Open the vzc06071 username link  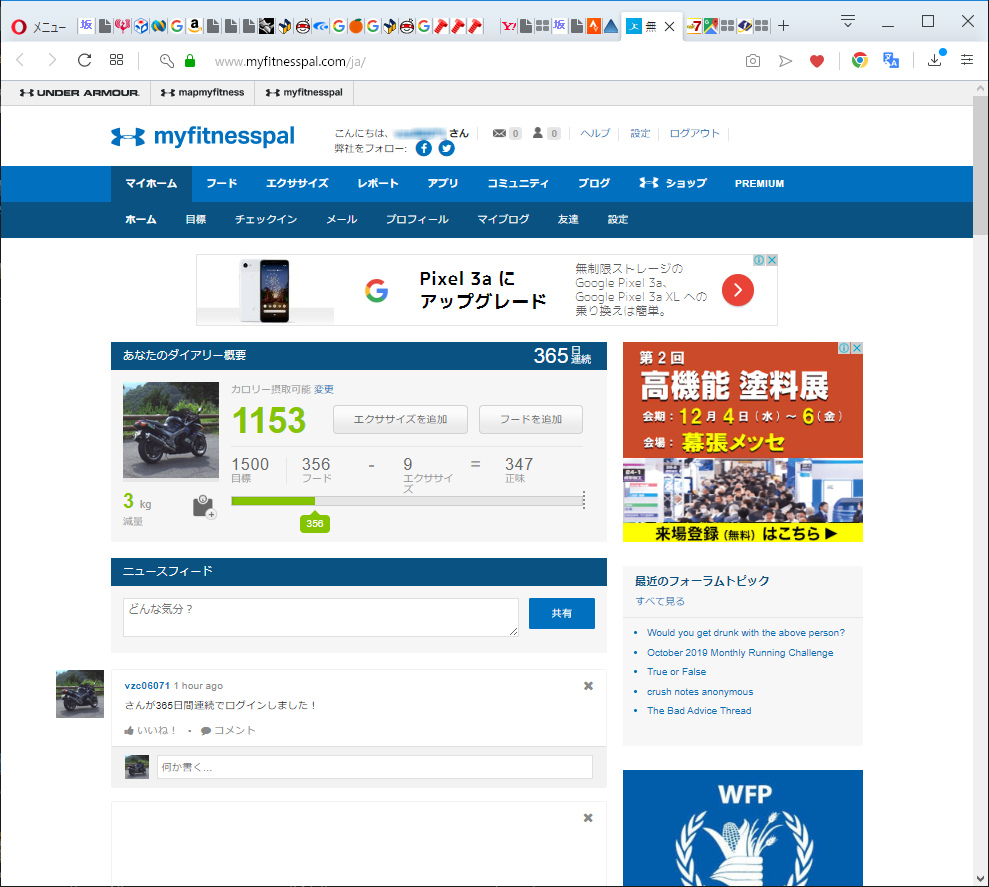click(147, 686)
